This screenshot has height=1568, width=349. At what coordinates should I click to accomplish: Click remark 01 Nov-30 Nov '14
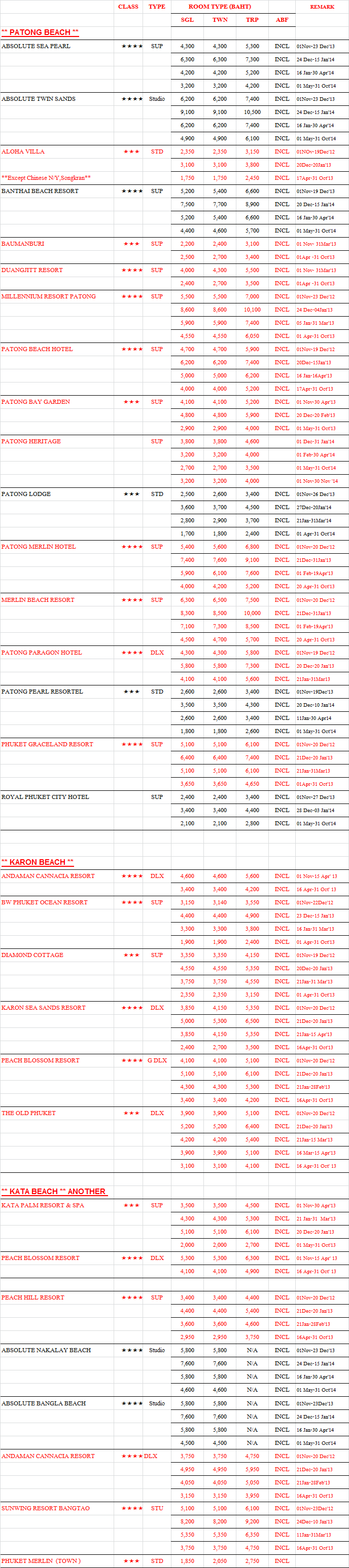[x=318, y=481]
